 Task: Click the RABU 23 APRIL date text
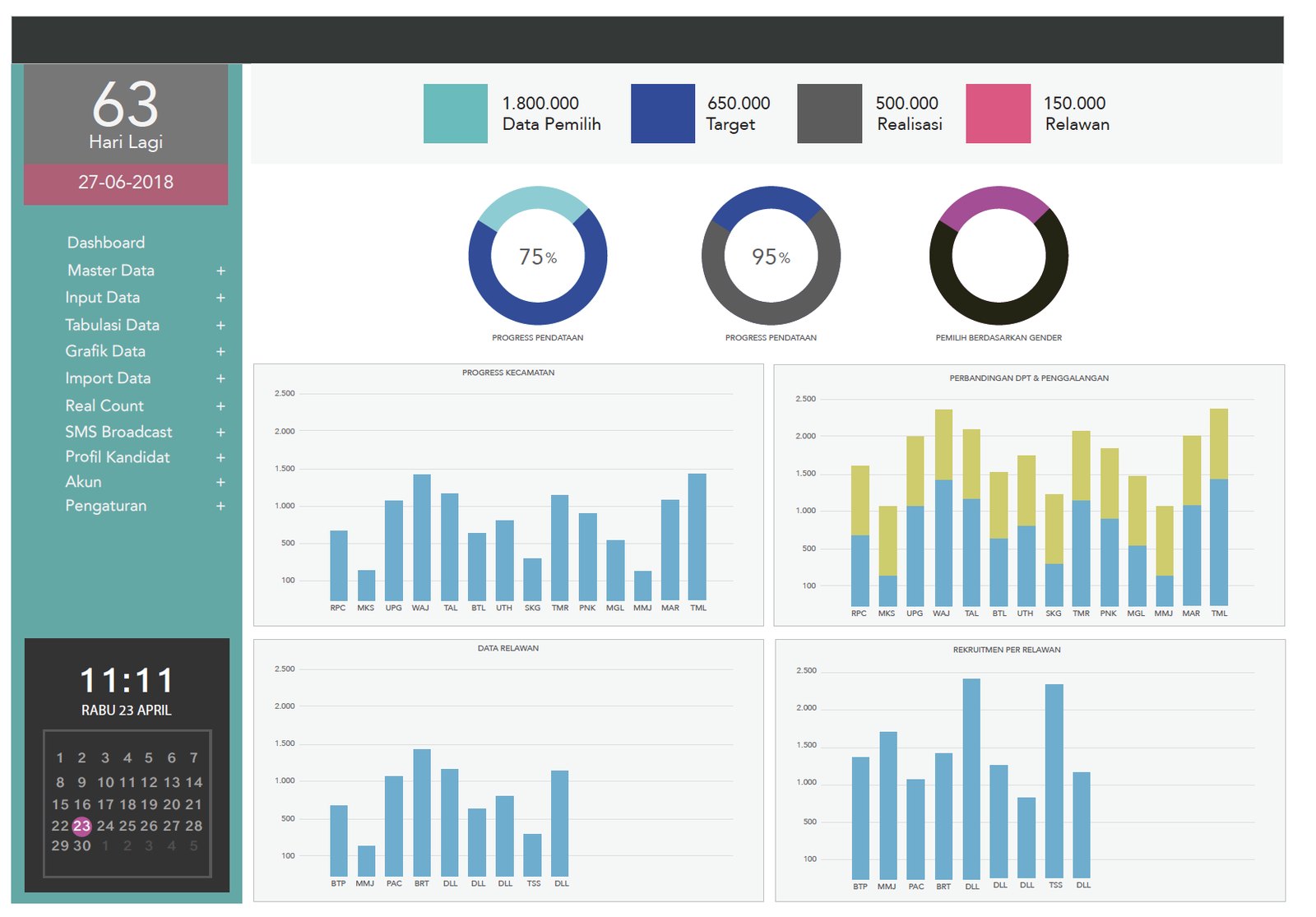coord(127,711)
